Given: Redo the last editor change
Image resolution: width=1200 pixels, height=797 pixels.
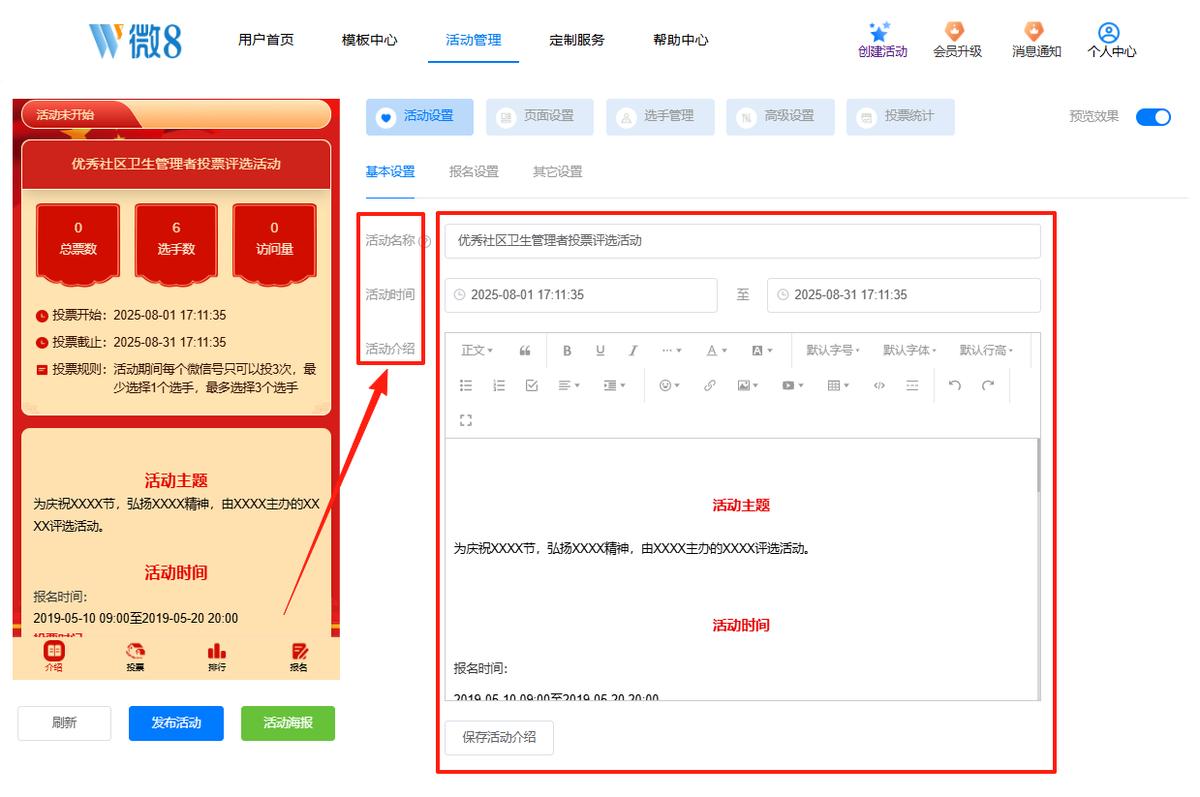Looking at the screenshot, I should tap(988, 385).
